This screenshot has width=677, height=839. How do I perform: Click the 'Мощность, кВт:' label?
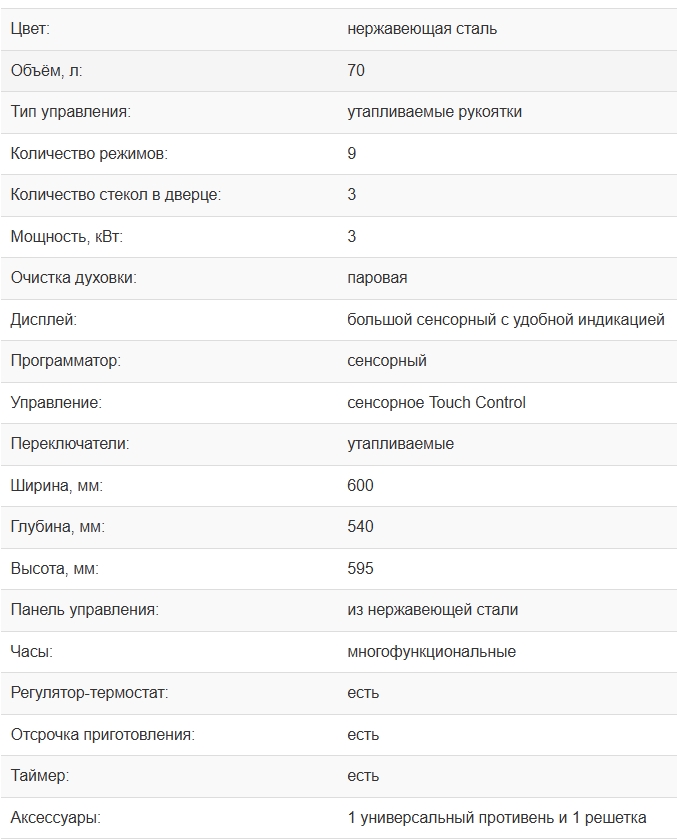(x=67, y=237)
